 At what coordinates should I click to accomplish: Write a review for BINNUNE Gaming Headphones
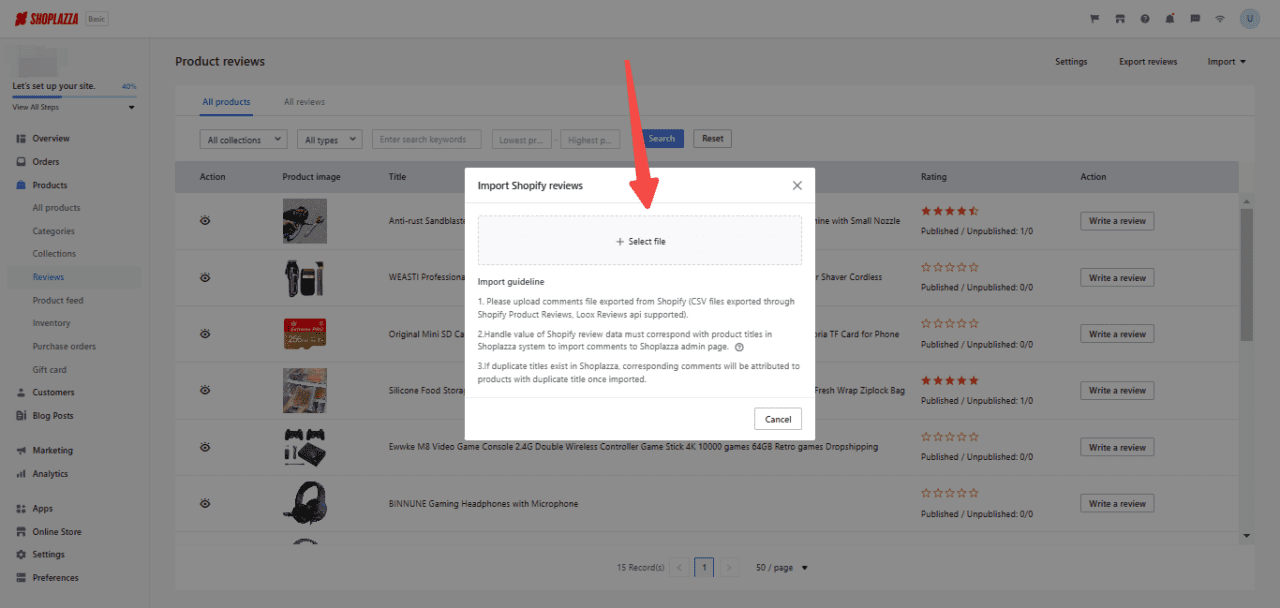coord(1117,504)
